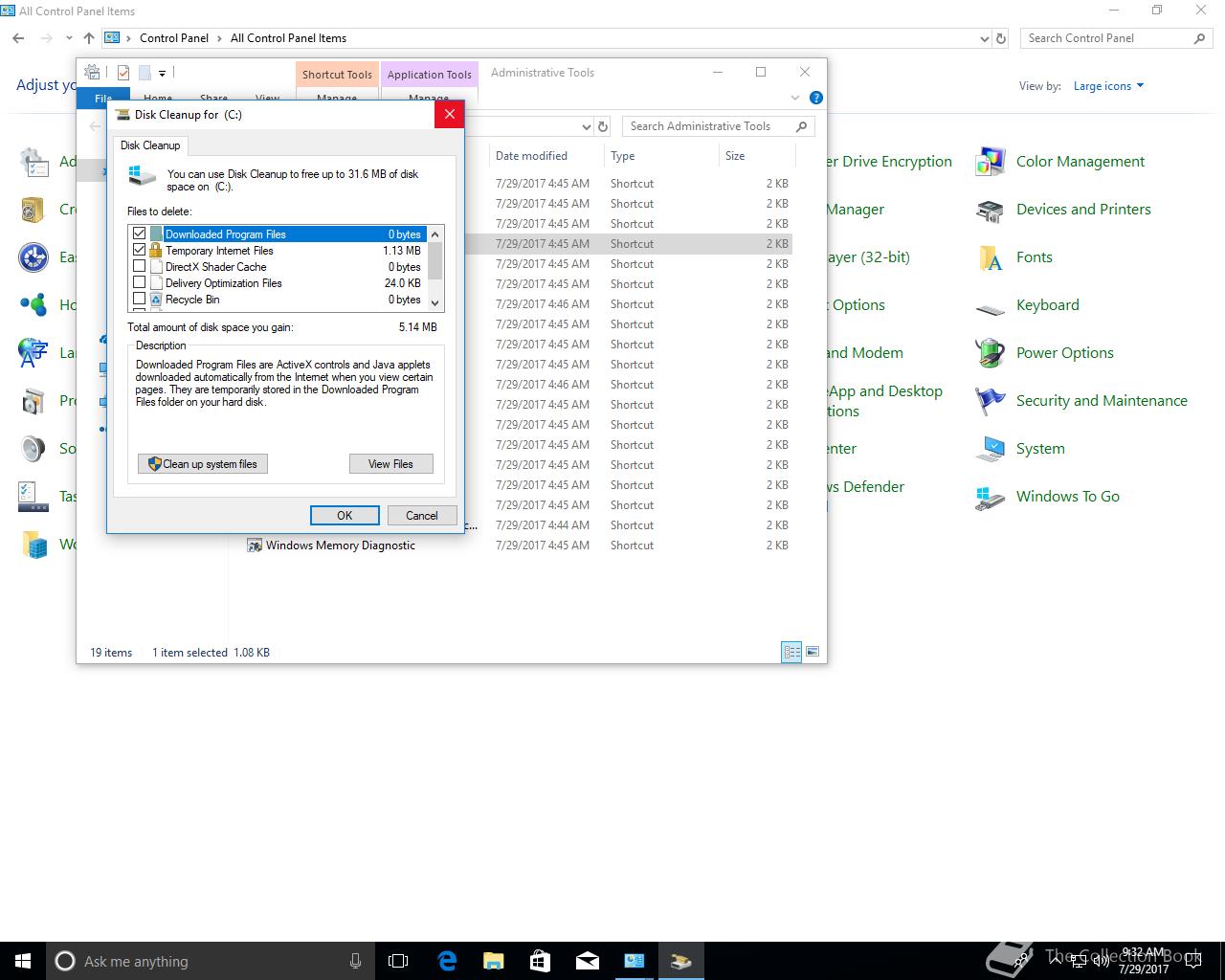Navigate back in Control Panel window
Image resolution: width=1225 pixels, height=980 pixels.
pos(19,38)
